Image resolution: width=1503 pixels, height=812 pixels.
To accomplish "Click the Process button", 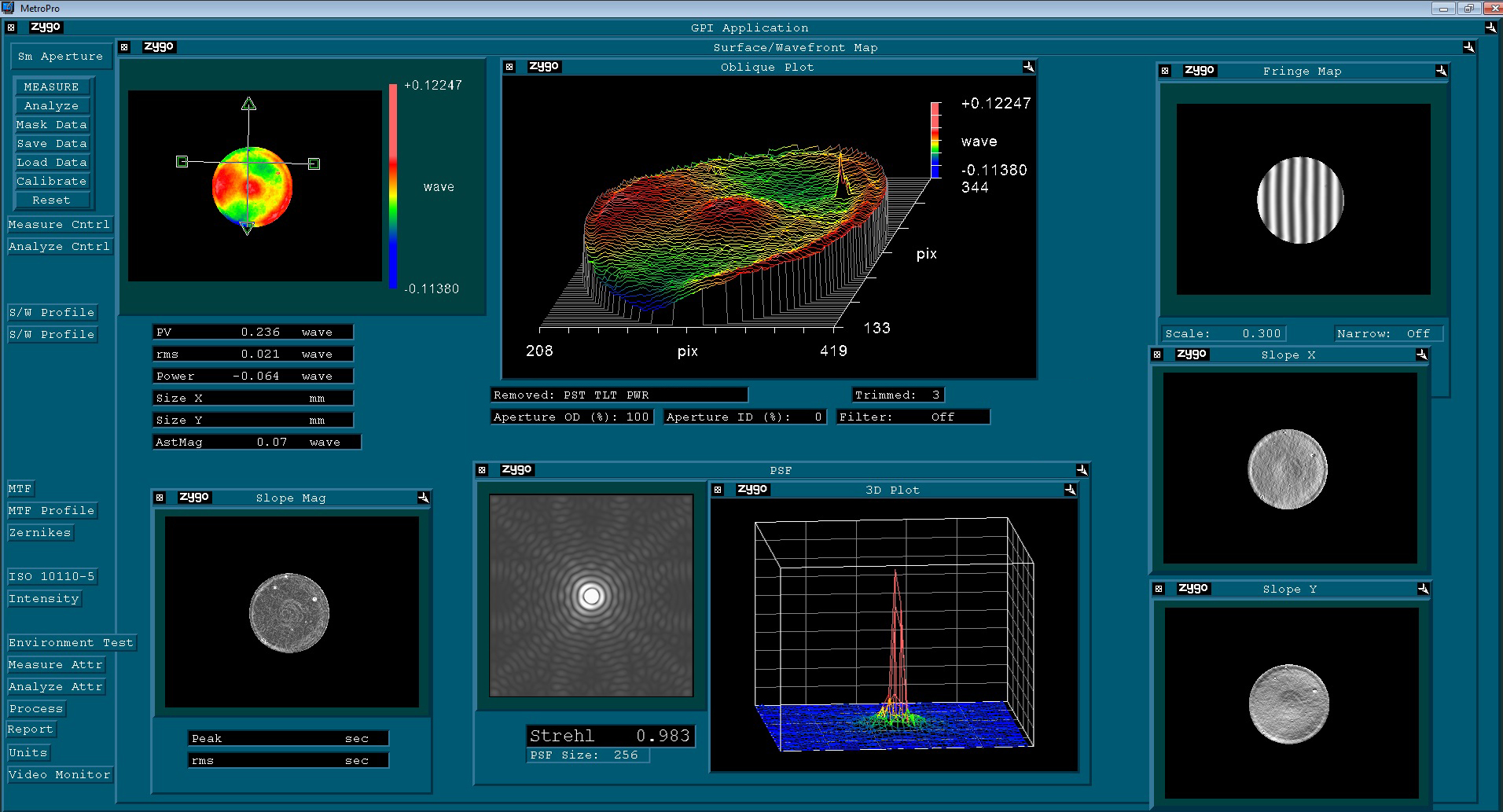I will (36, 709).
